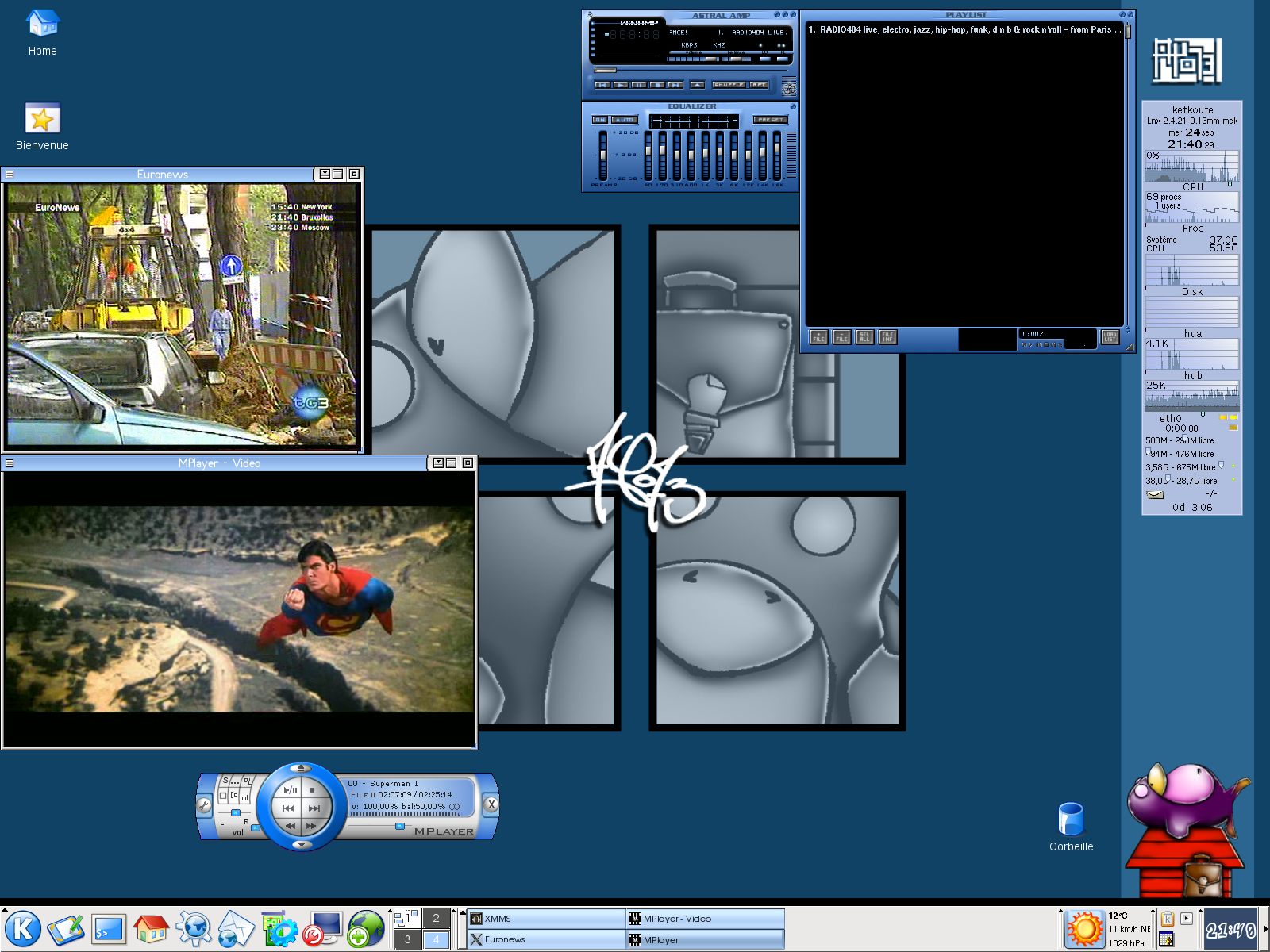
Task: Select XMMS taskbar entry
Action: (x=546, y=919)
